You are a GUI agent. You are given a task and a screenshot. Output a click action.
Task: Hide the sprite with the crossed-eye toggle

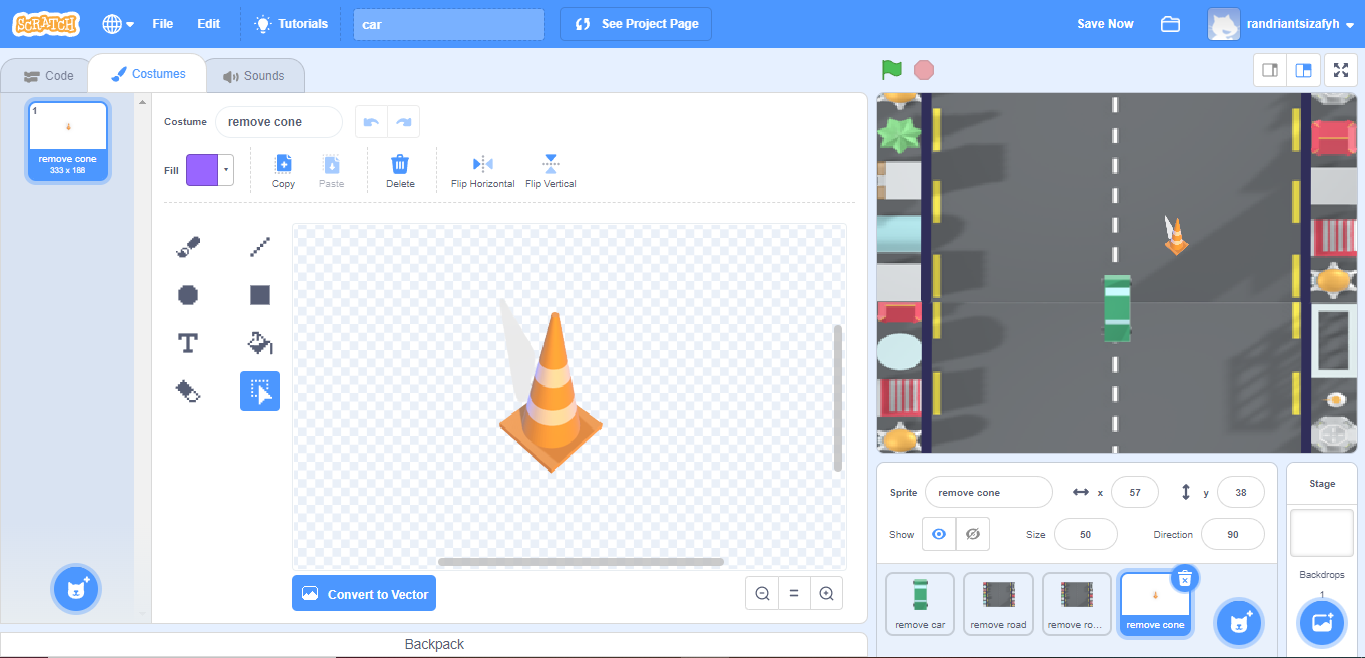click(x=972, y=533)
